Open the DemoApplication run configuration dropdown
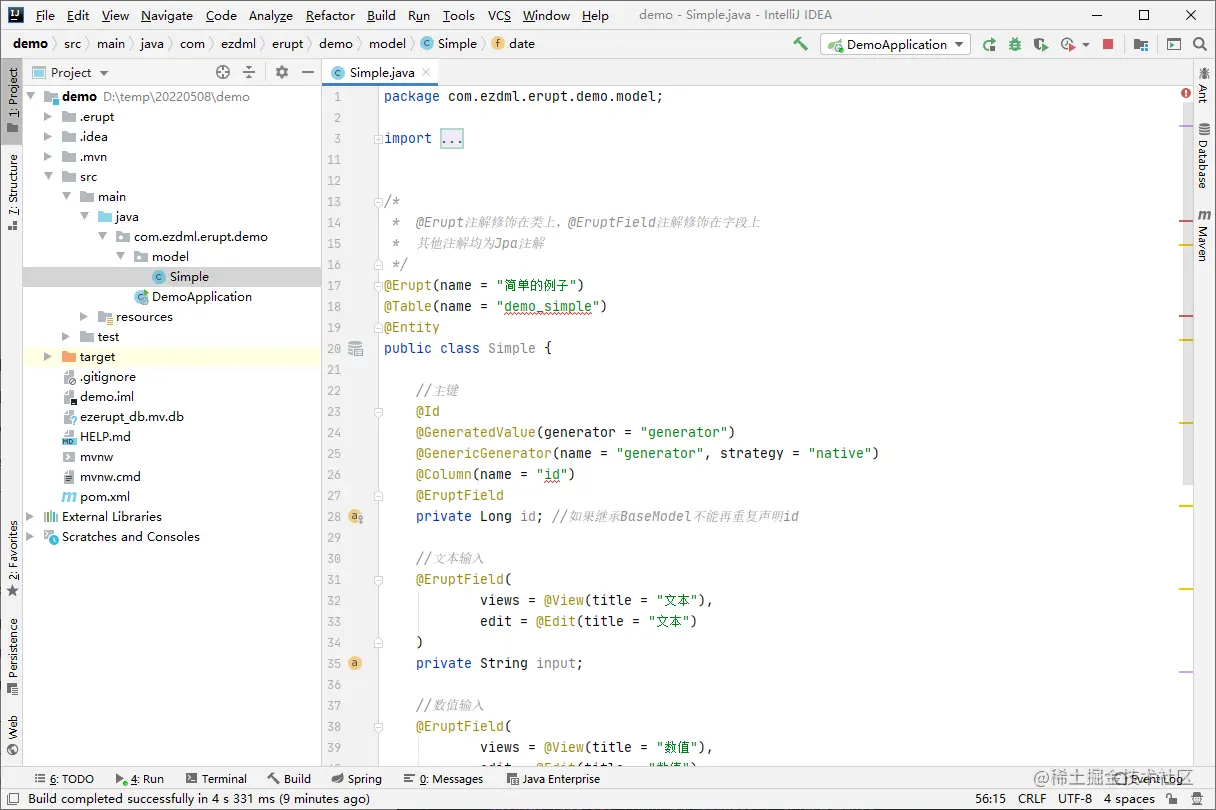This screenshot has width=1216, height=810. pos(895,44)
